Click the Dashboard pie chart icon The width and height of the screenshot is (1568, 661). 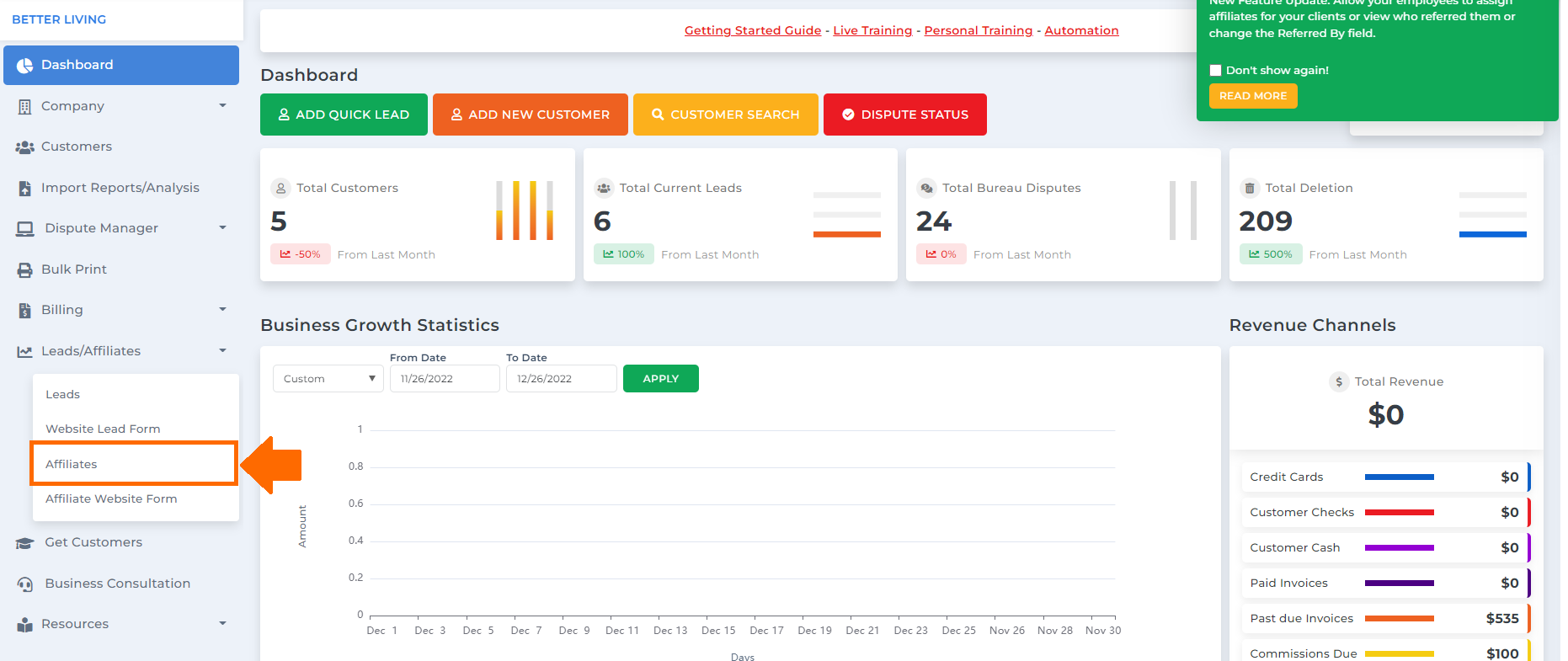(x=25, y=65)
